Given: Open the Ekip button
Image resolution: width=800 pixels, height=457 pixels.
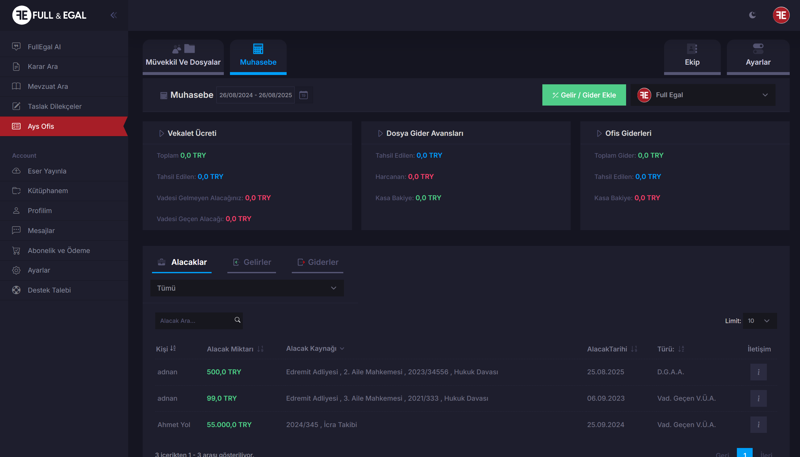Looking at the screenshot, I should click(x=692, y=56).
